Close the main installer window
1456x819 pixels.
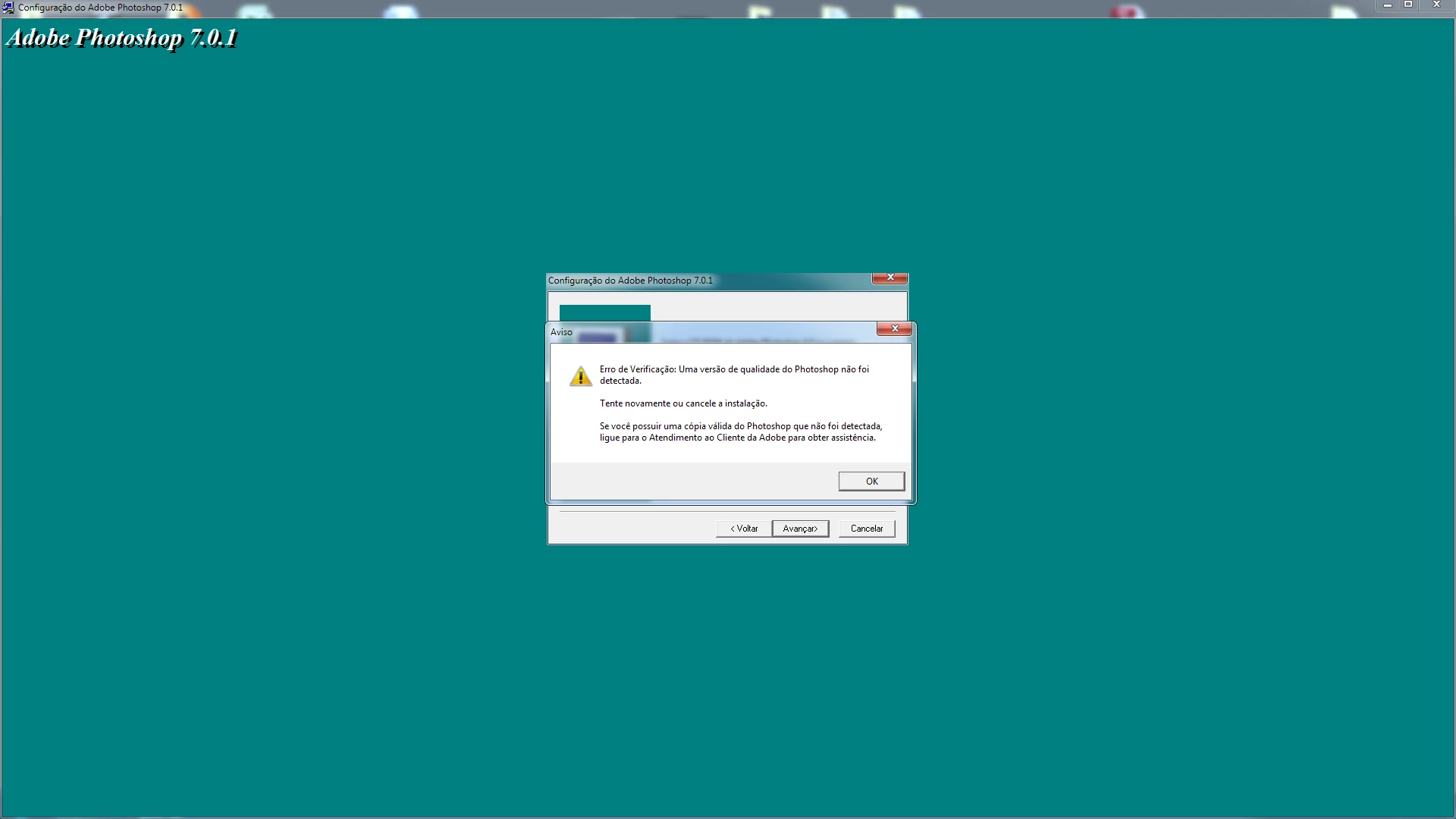(x=1436, y=5)
